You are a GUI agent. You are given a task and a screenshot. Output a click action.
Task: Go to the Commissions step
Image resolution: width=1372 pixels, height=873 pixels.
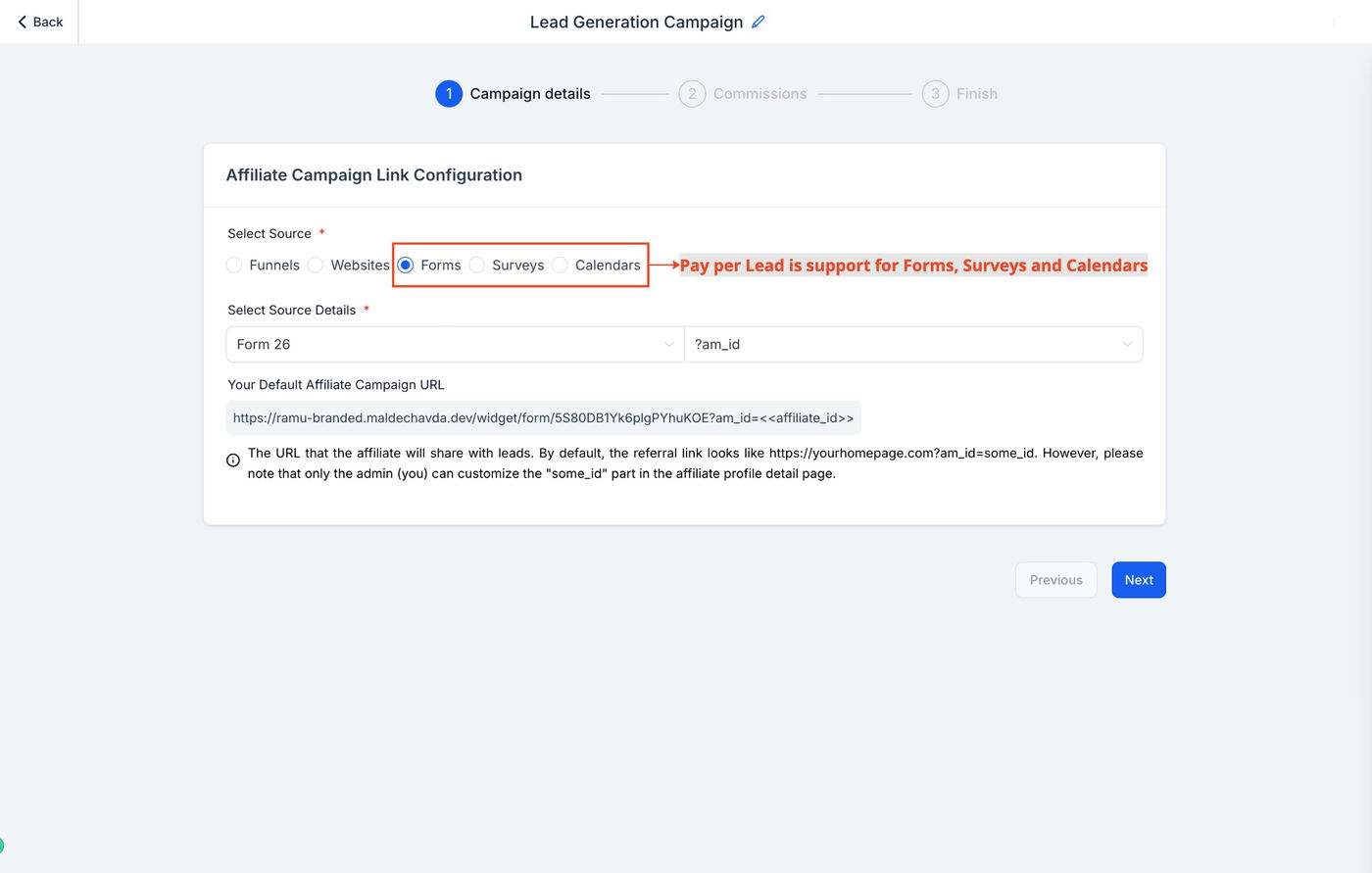coord(759,94)
